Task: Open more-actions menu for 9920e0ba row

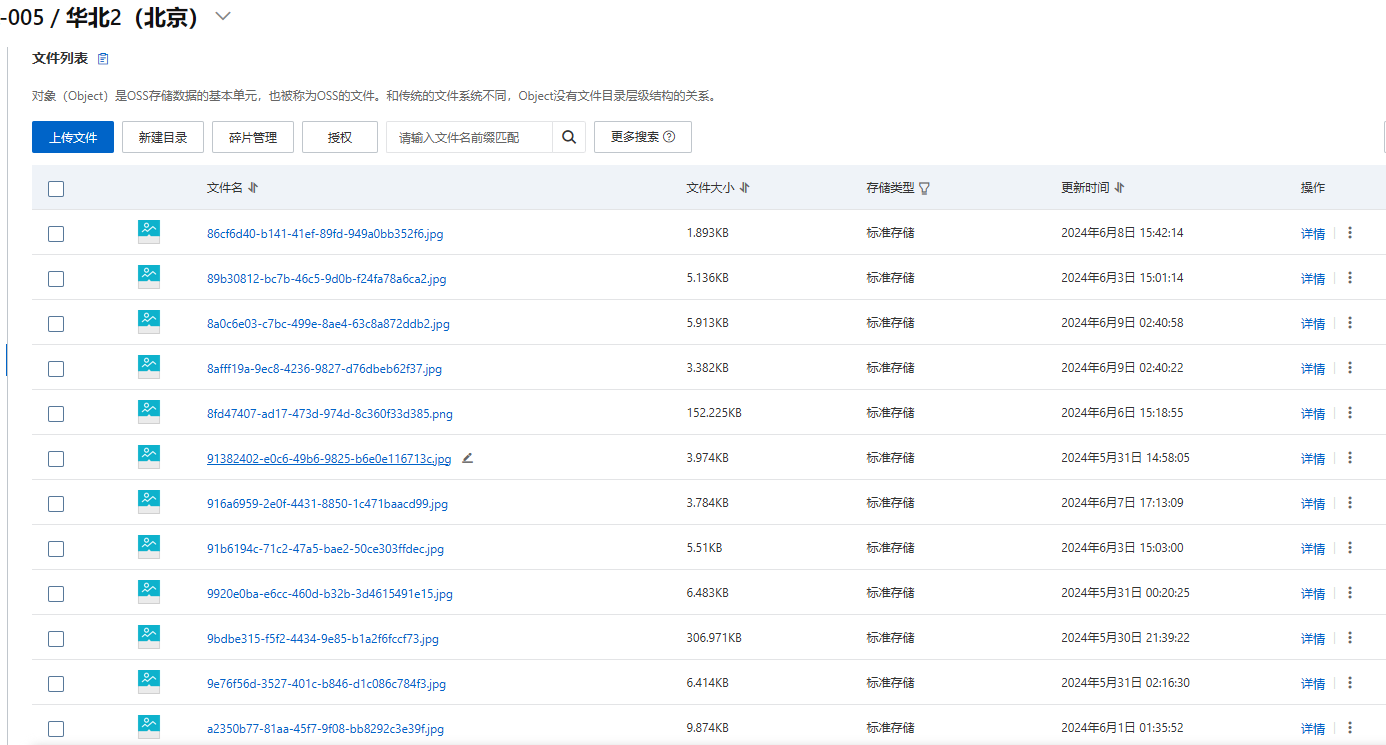Action: tap(1350, 593)
